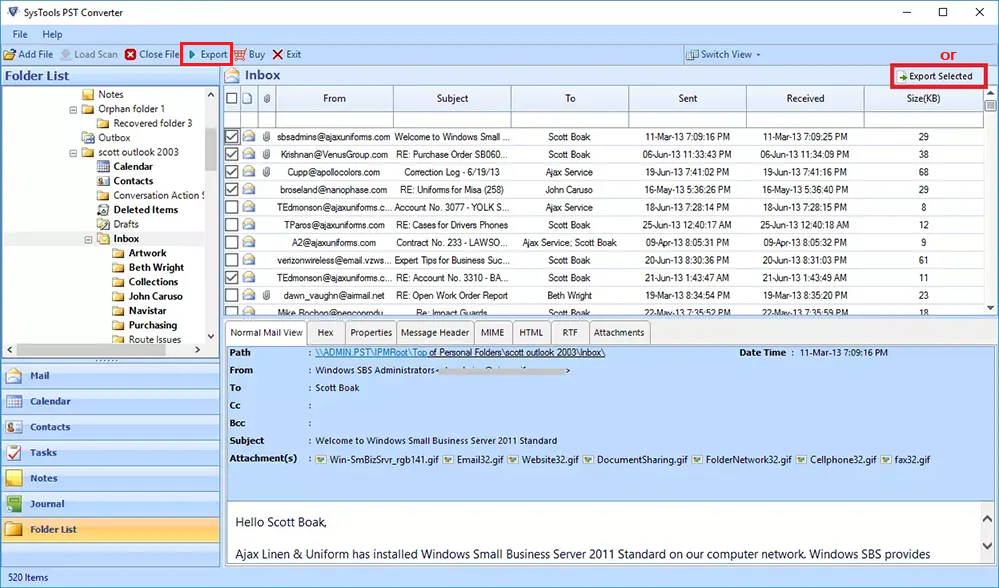Collapse the scott outlook 2003 tree node
This screenshot has width=999, height=588.
[73, 153]
